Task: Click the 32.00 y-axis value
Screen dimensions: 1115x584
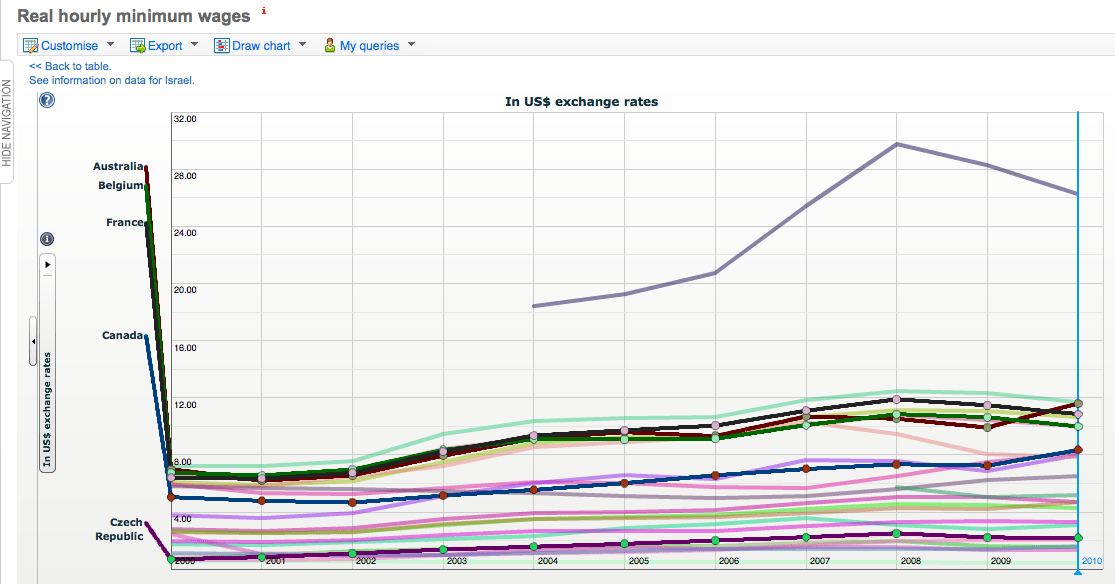Action: pos(185,119)
